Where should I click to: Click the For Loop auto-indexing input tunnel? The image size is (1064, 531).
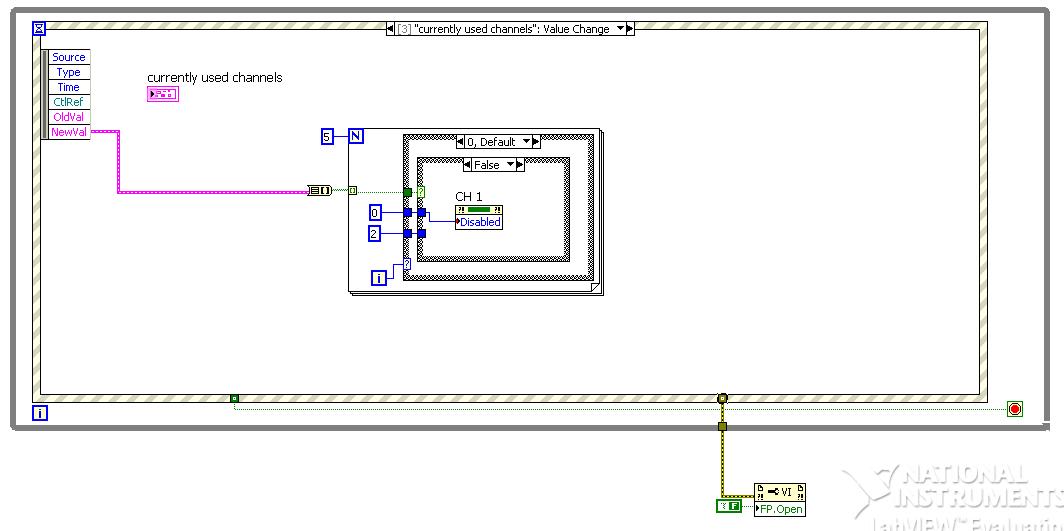tap(353, 191)
